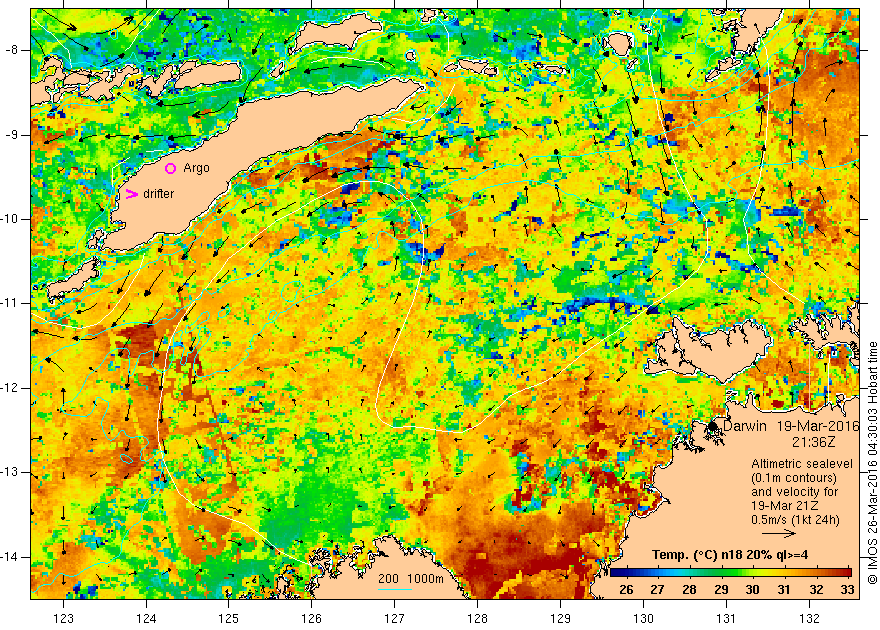
Task: Click latitude axis label -13
Action: pos(11,472)
